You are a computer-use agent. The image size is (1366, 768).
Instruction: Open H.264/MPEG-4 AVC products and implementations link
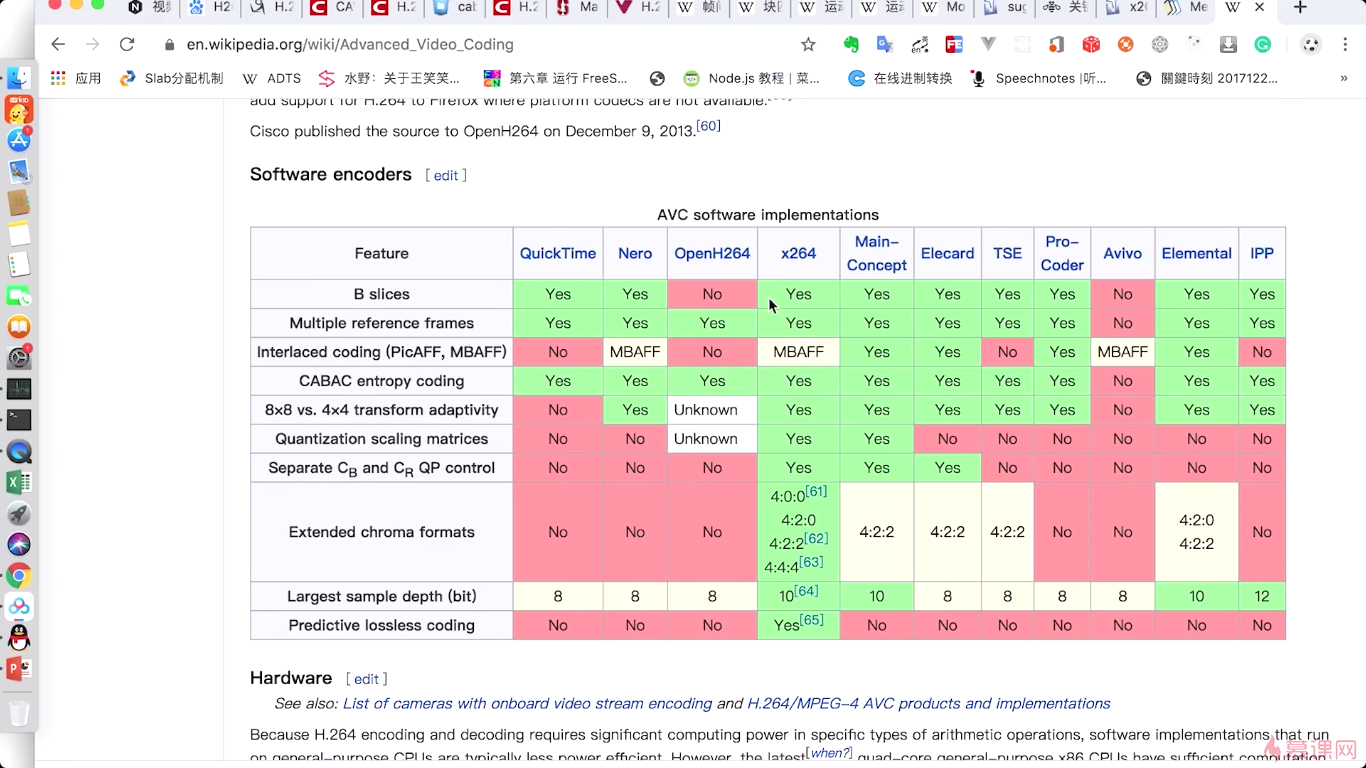click(x=929, y=704)
